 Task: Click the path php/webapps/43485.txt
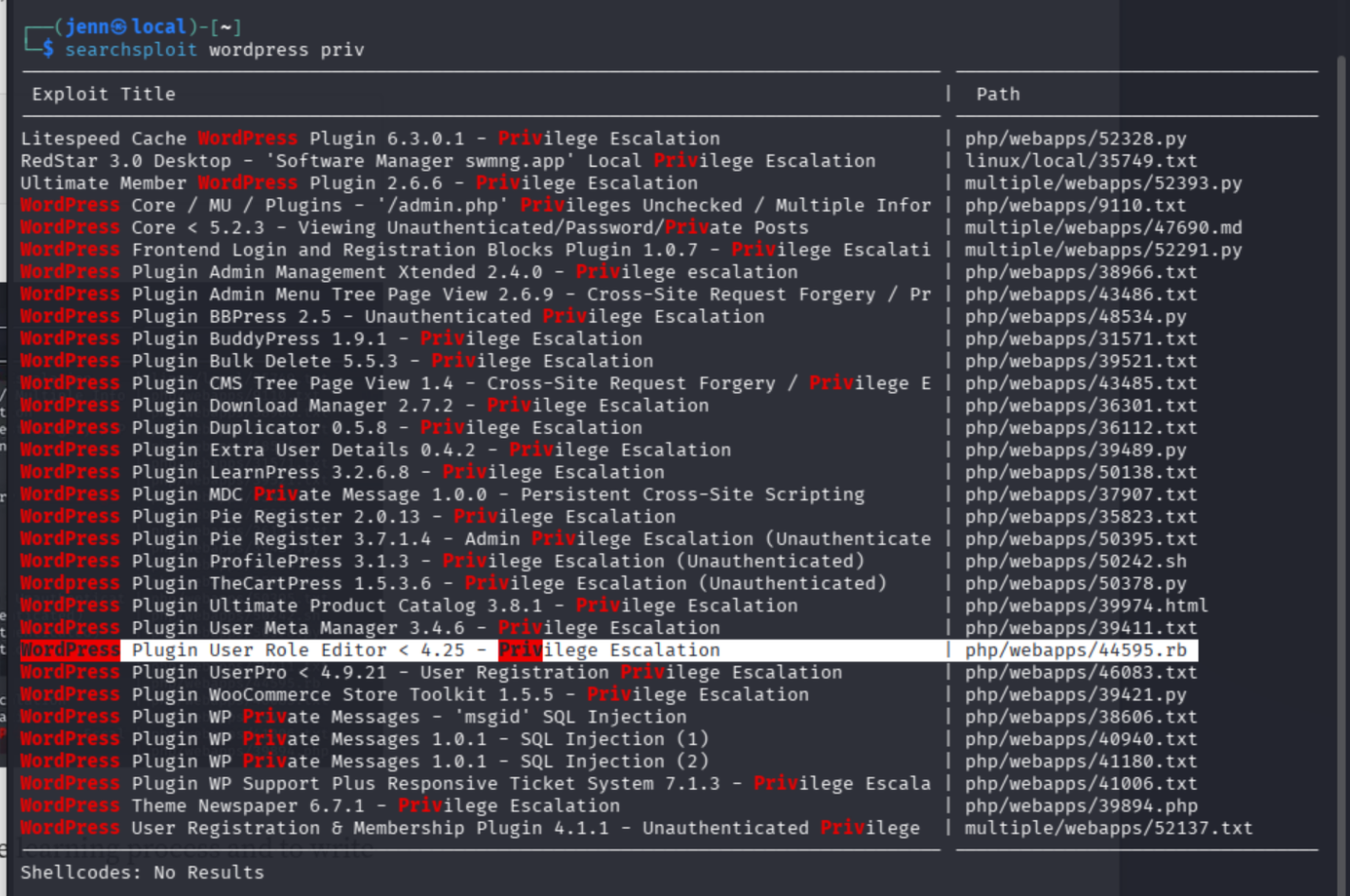[1081, 383]
